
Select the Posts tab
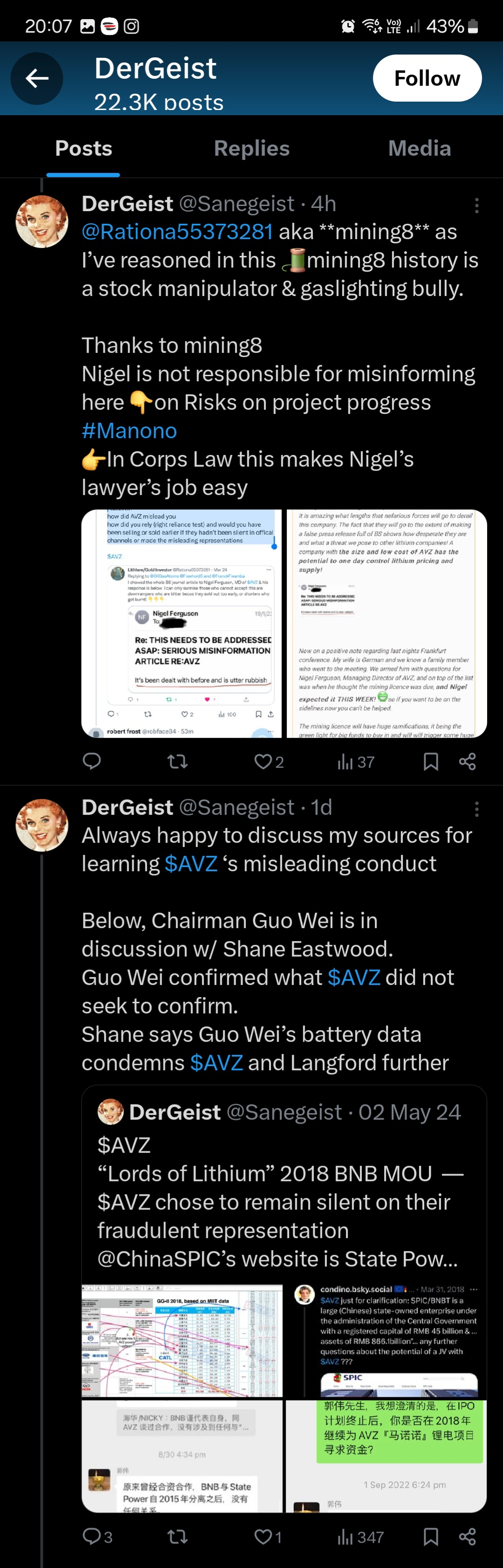click(83, 149)
